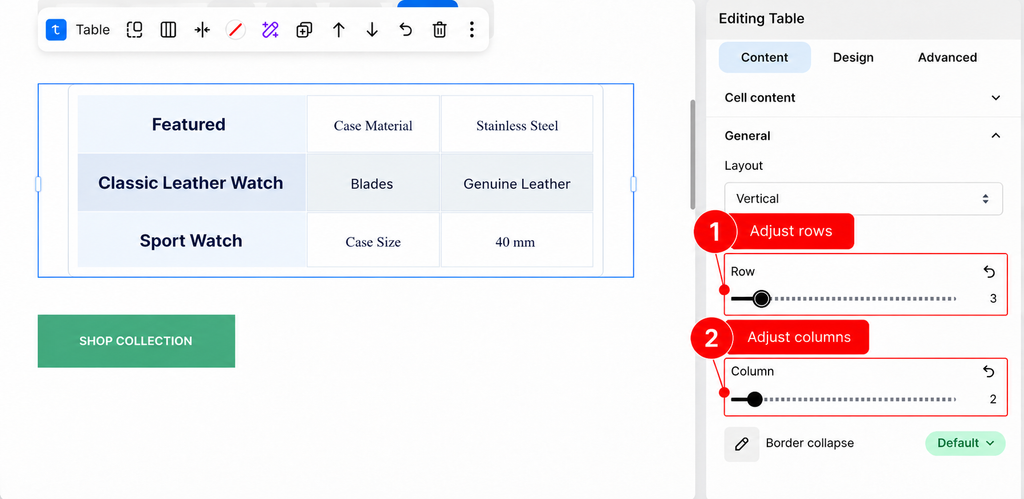Click the Row slider handle

pyautogui.click(x=761, y=299)
